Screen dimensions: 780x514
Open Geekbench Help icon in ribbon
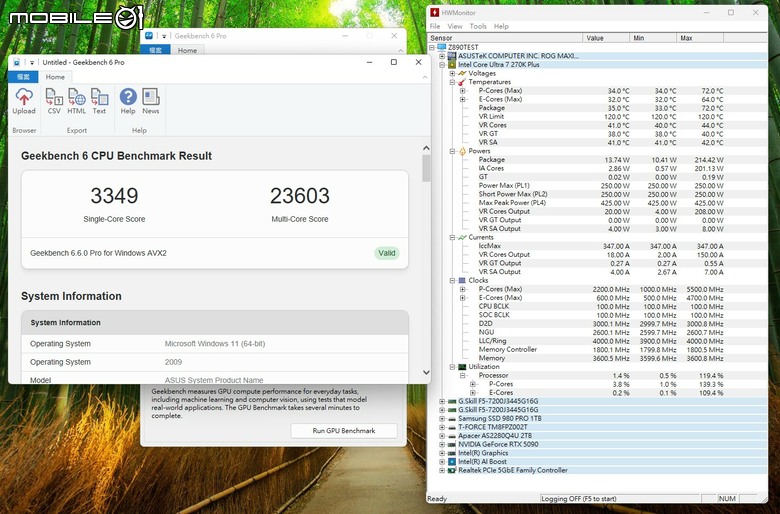pos(128,101)
